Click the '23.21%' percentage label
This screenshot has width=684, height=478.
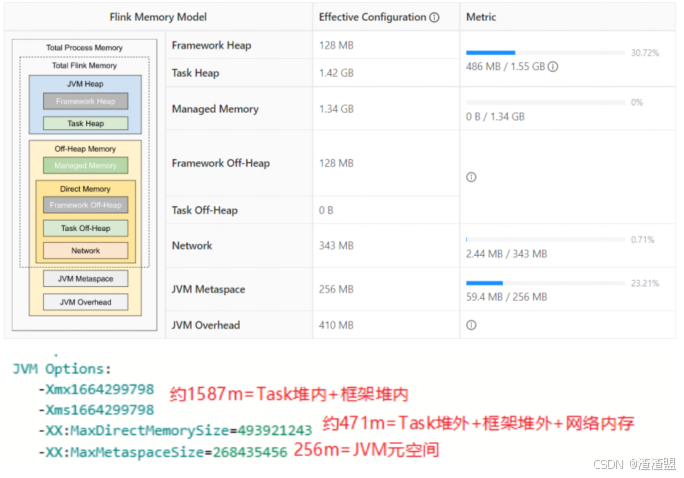click(x=645, y=283)
